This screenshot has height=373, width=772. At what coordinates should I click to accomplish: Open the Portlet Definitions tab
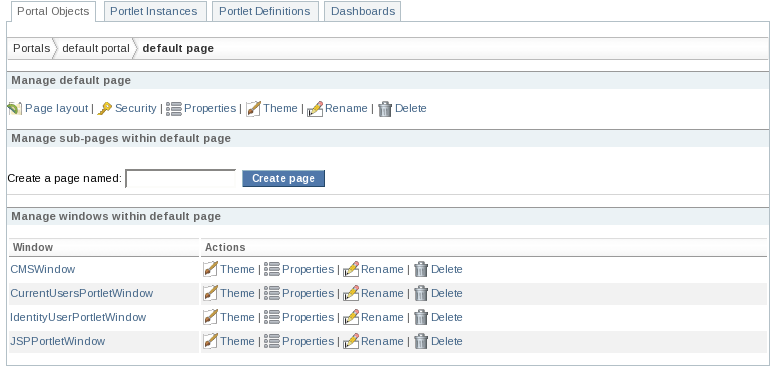265,11
